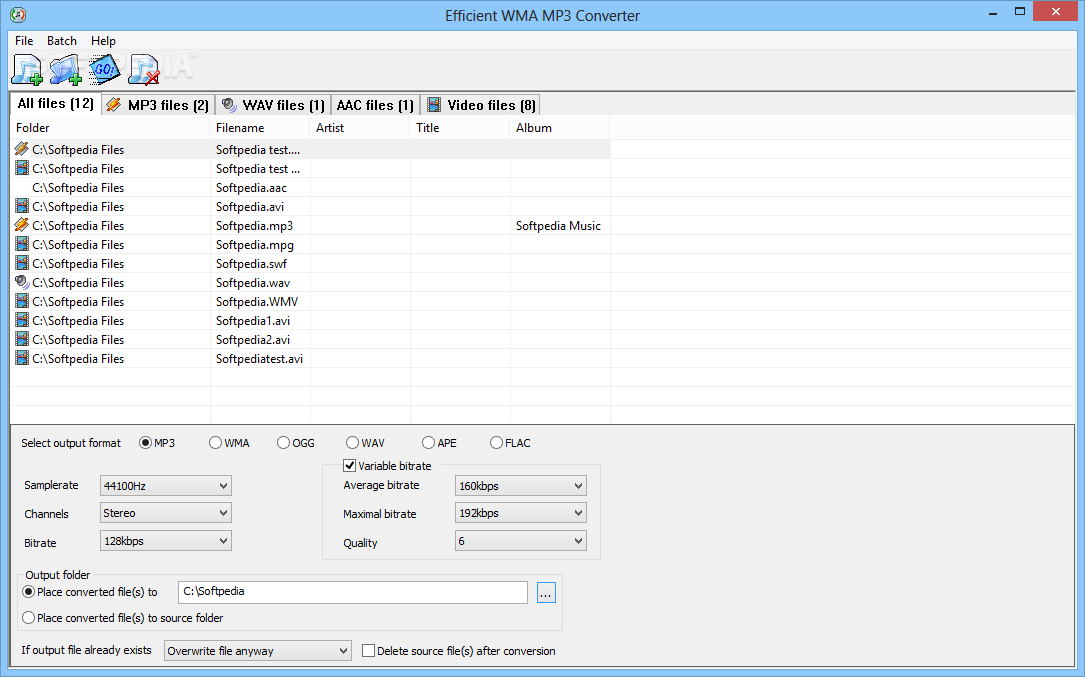Screen dimensions: 1085x677
Task: Open the Average bitrate dropdown
Action: coord(520,486)
